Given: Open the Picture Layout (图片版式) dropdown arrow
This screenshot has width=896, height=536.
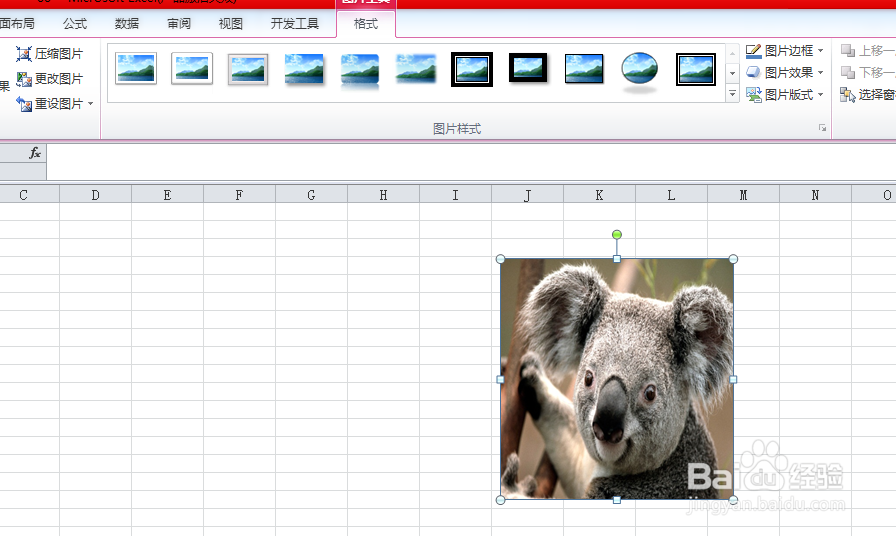Looking at the screenshot, I should (x=821, y=94).
